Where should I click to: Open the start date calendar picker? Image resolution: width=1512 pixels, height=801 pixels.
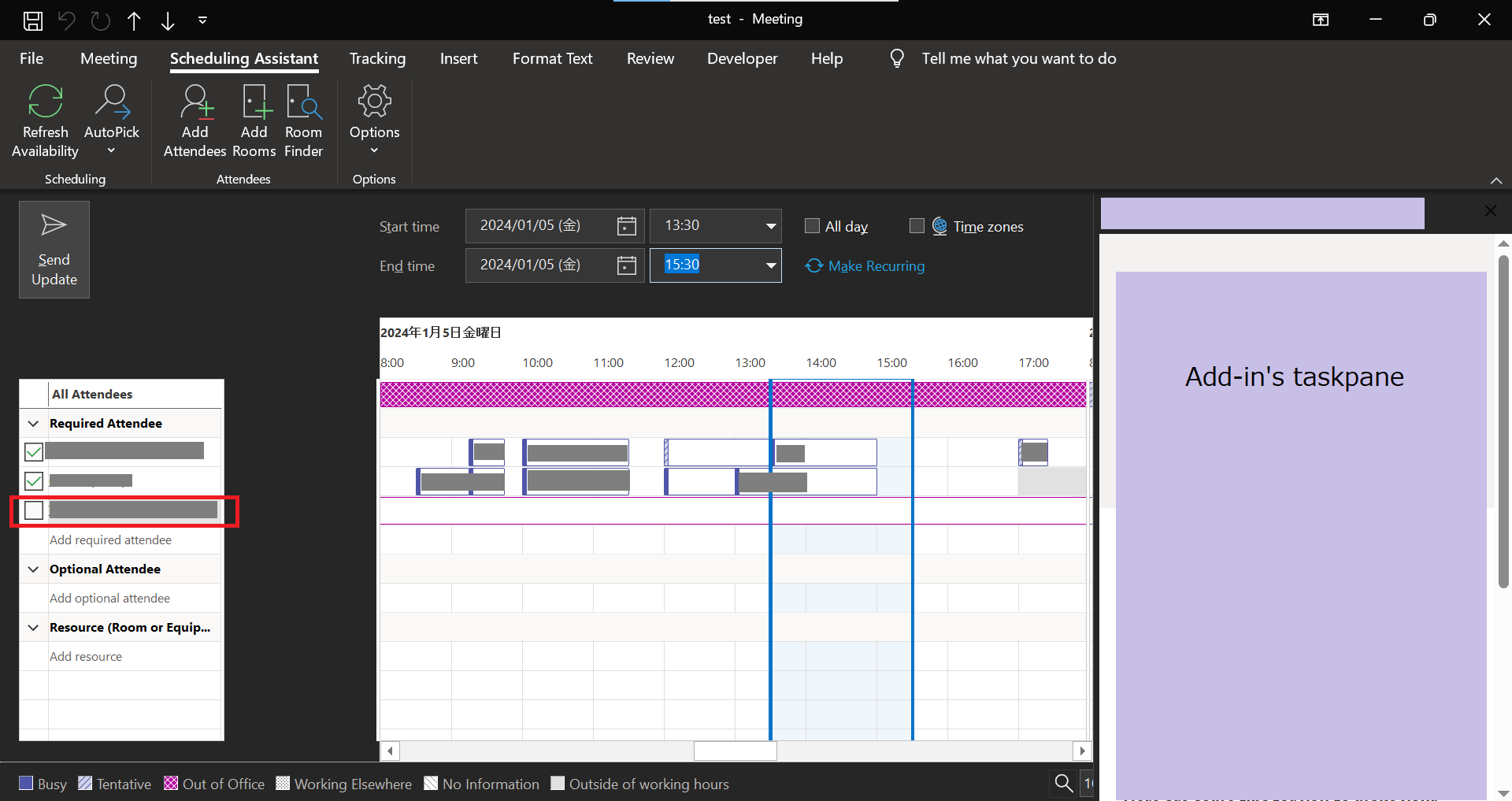(625, 225)
